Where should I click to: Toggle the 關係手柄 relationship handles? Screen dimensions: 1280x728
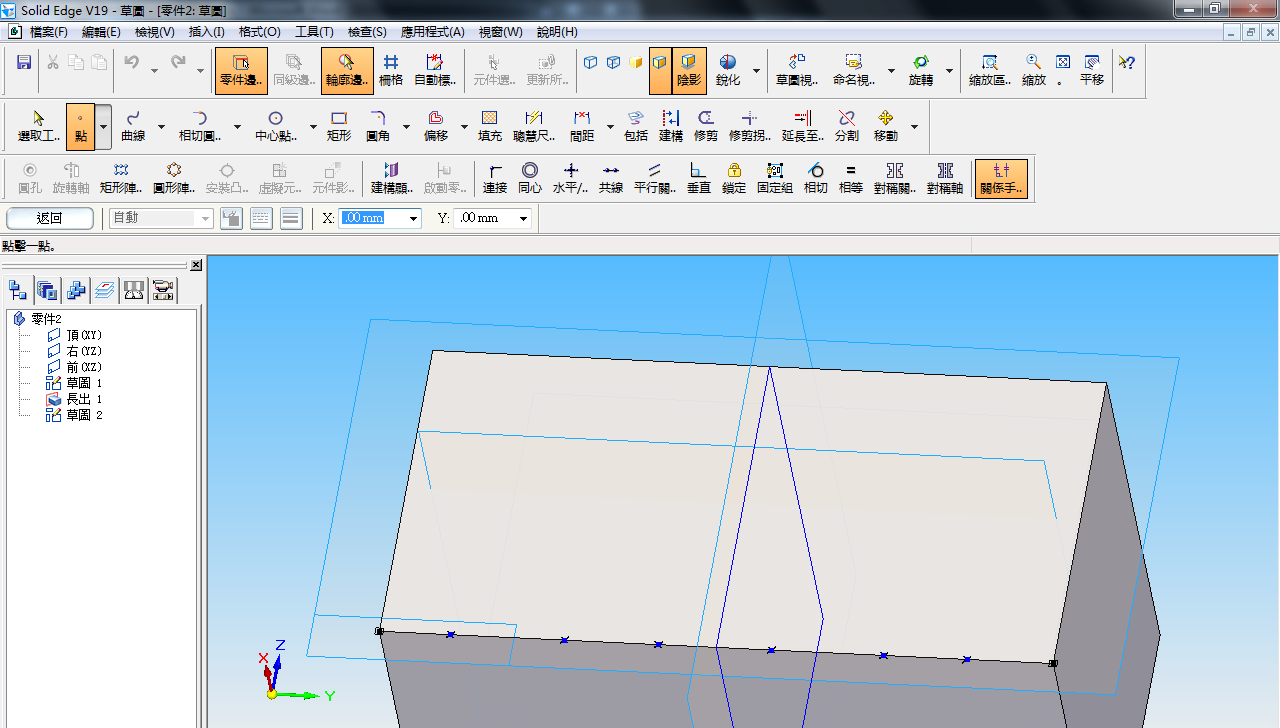1001,179
